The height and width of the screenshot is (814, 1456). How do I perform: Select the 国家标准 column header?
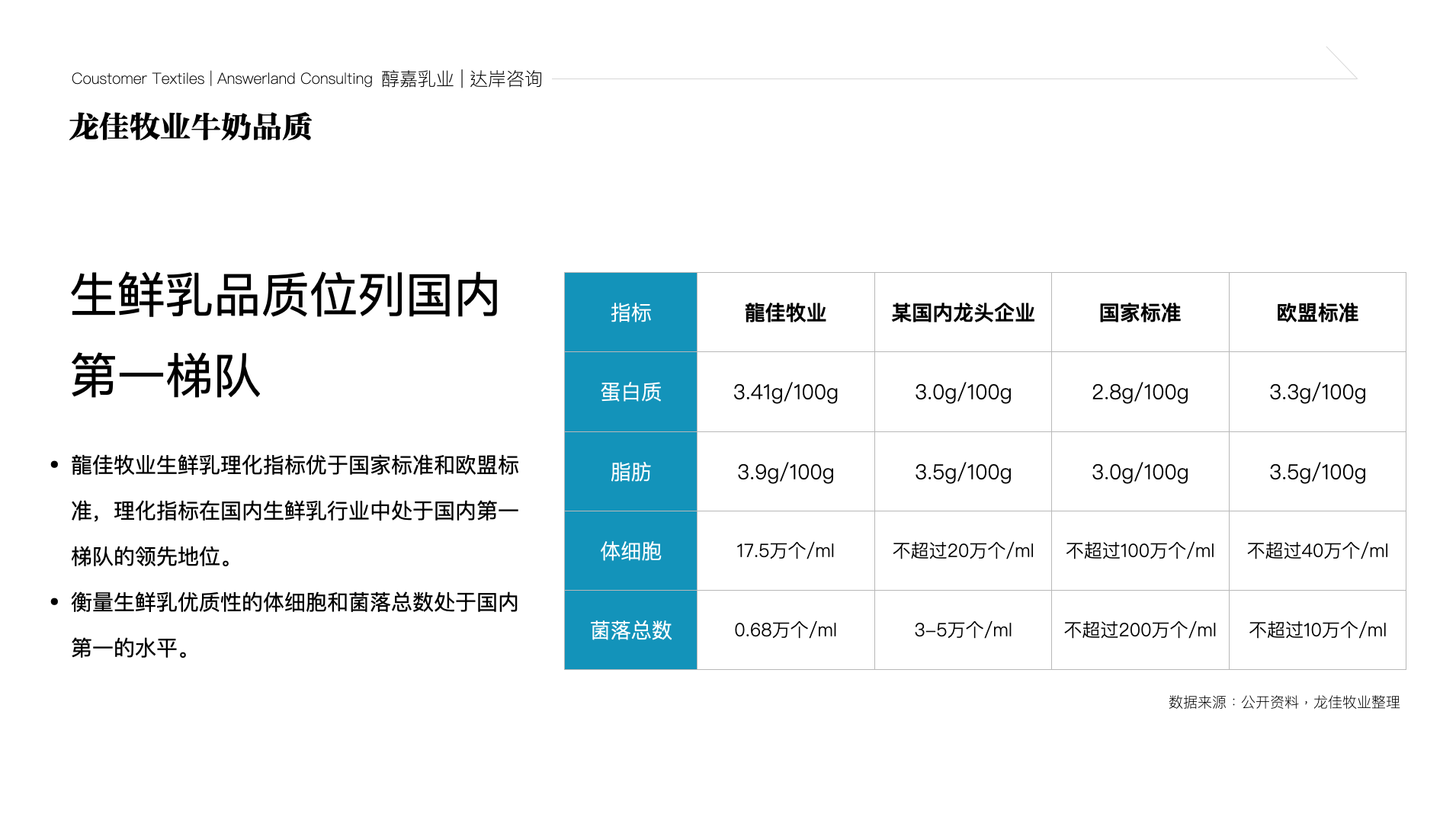[1139, 313]
